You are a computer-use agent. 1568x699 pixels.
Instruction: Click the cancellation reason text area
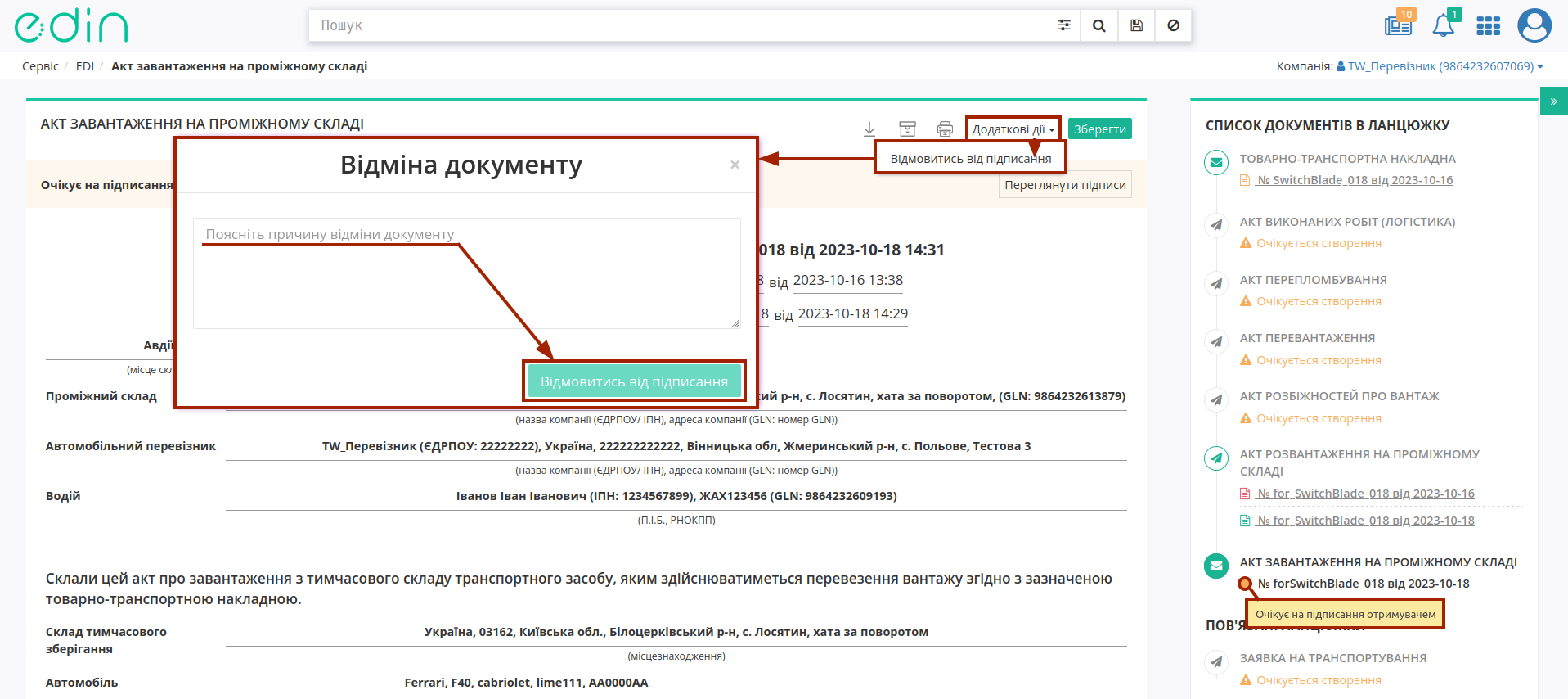[x=467, y=273]
